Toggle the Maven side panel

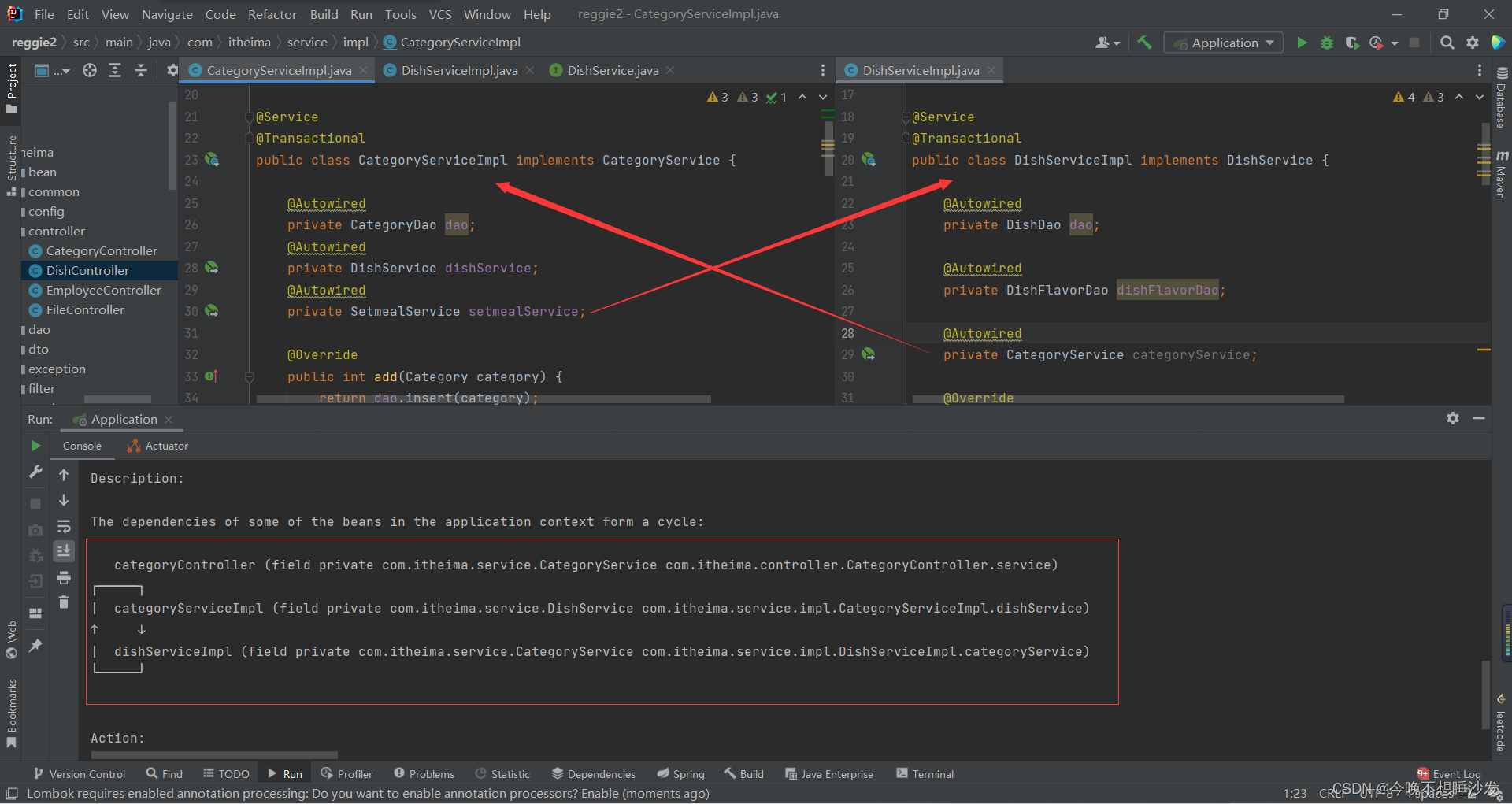click(x=1501, y=174)
